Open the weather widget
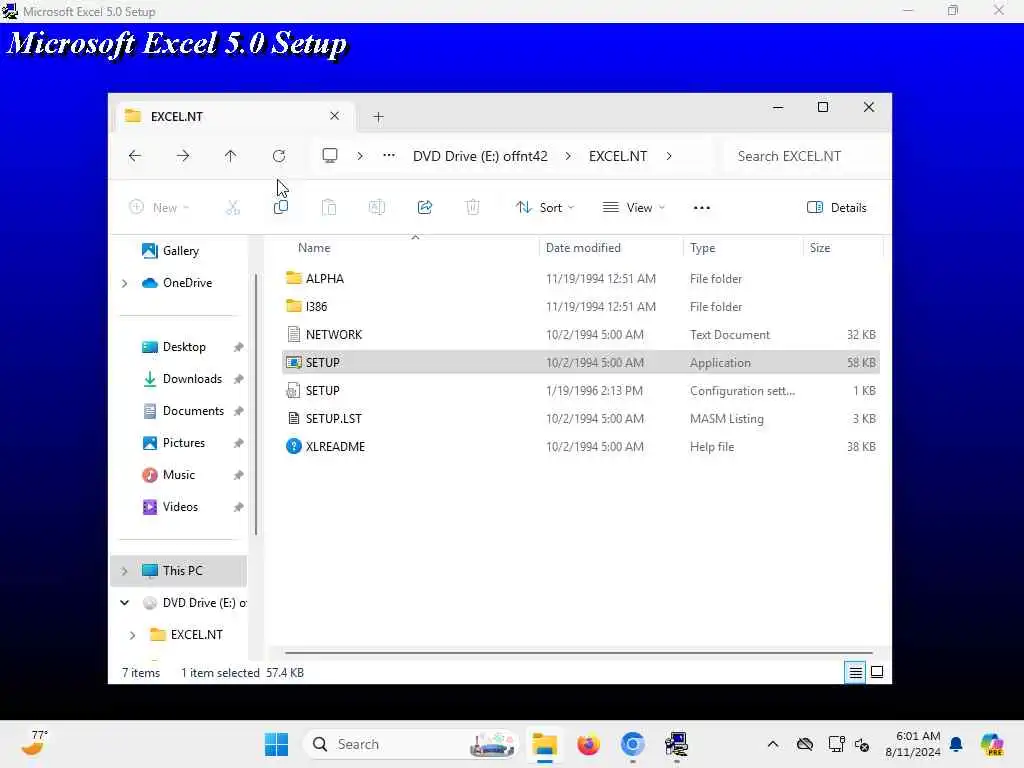 point(35,743)
